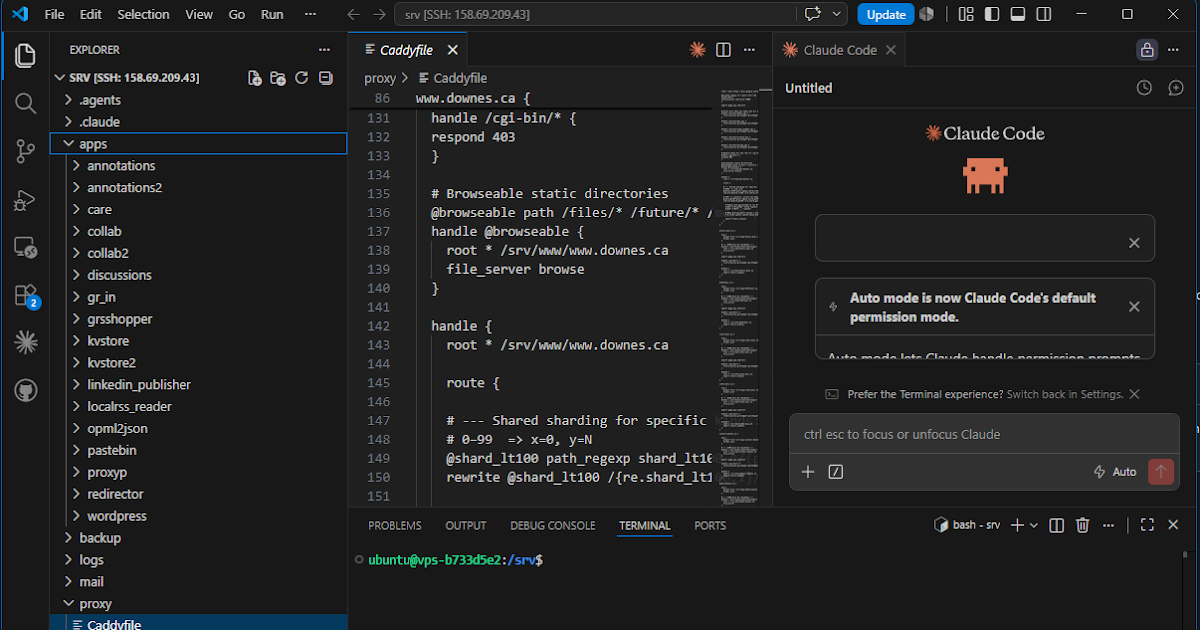This screenshot has width=1200, height=630.
Task: Open the Selection menu
Action: tap(143, 14)
